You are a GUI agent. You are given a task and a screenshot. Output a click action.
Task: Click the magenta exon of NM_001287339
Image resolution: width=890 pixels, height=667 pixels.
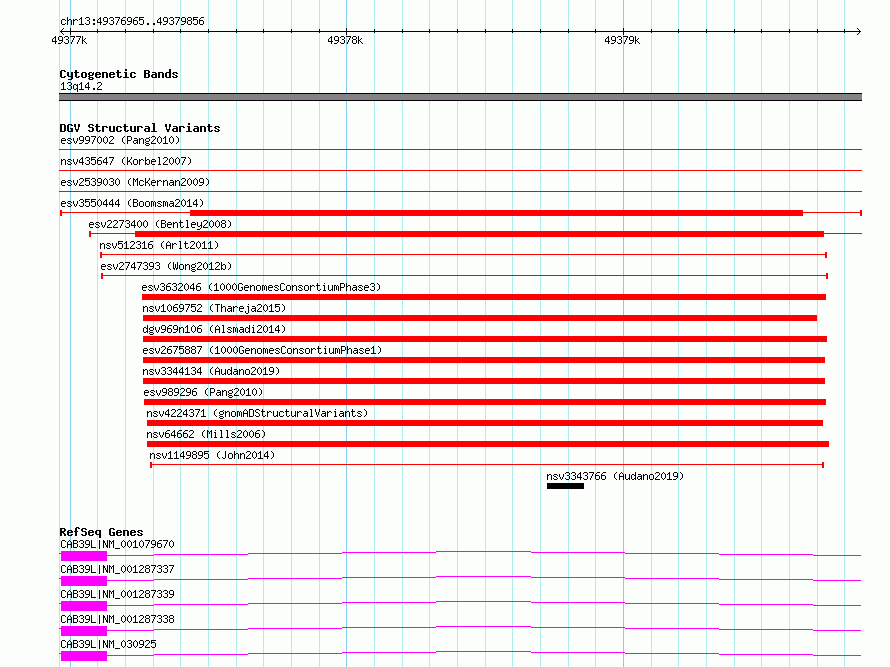tap(84, 606)
